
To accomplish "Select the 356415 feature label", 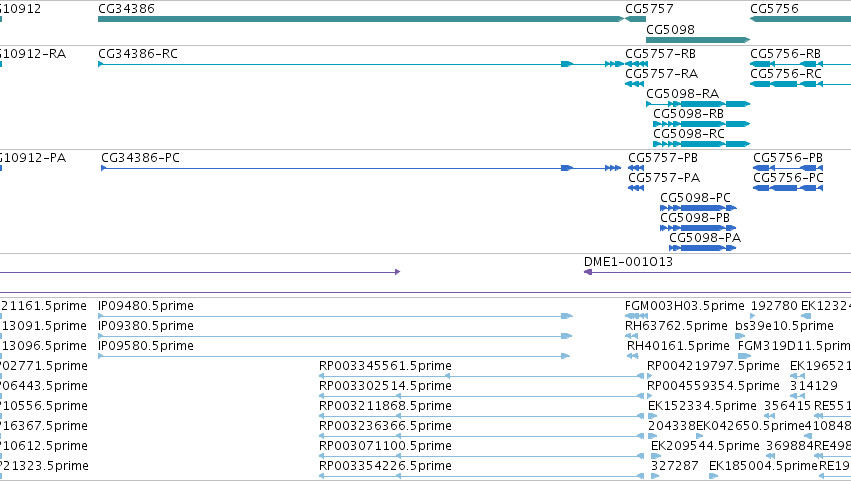I will tap(788, 406).
